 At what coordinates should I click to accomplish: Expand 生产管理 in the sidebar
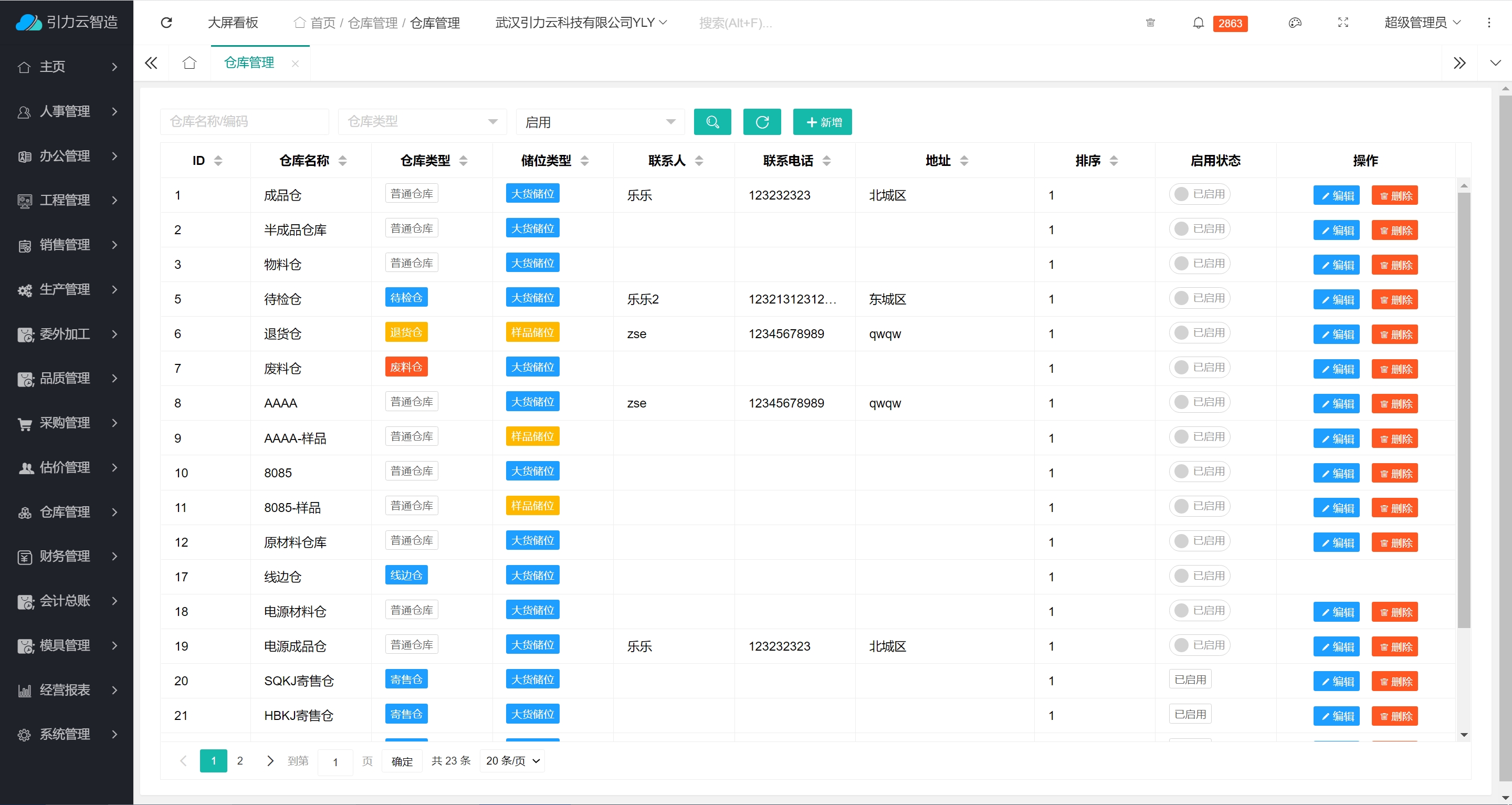pos(66,289)
